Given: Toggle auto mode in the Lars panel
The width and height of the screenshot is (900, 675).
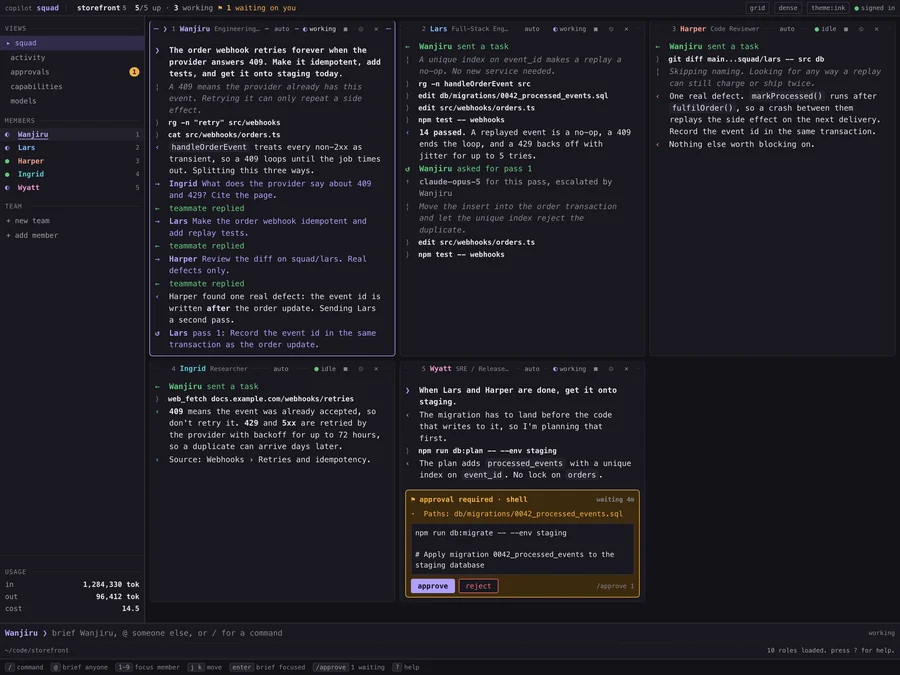Looking at the screenshot, I should [x=532, y=29].
